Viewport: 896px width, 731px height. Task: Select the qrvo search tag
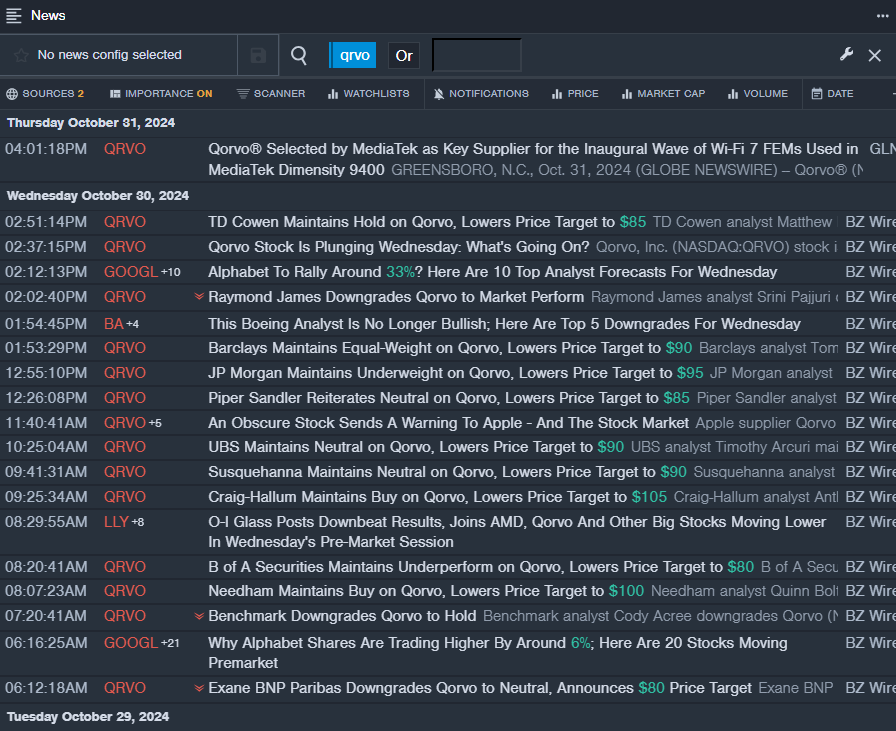354,56
